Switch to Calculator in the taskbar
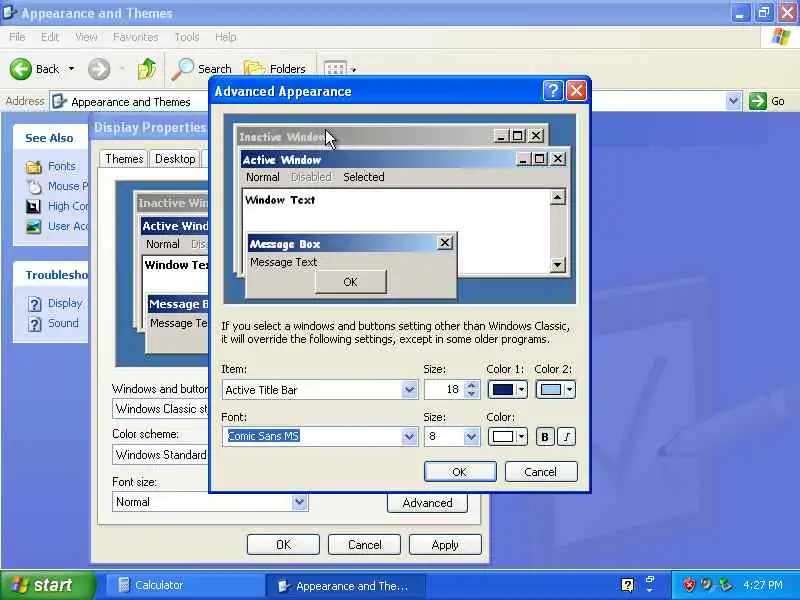This screenshot has height=600, width=800. 185,585
